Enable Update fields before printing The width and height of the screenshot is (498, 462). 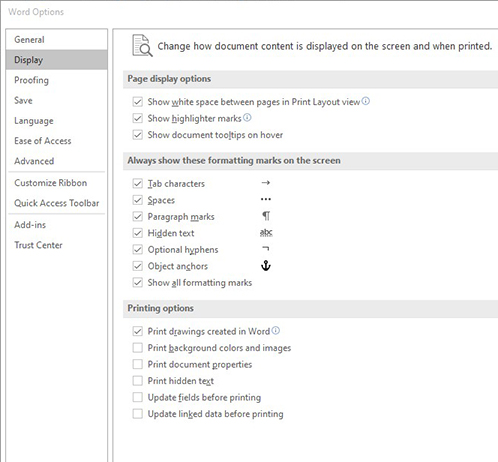click(138, 397)
